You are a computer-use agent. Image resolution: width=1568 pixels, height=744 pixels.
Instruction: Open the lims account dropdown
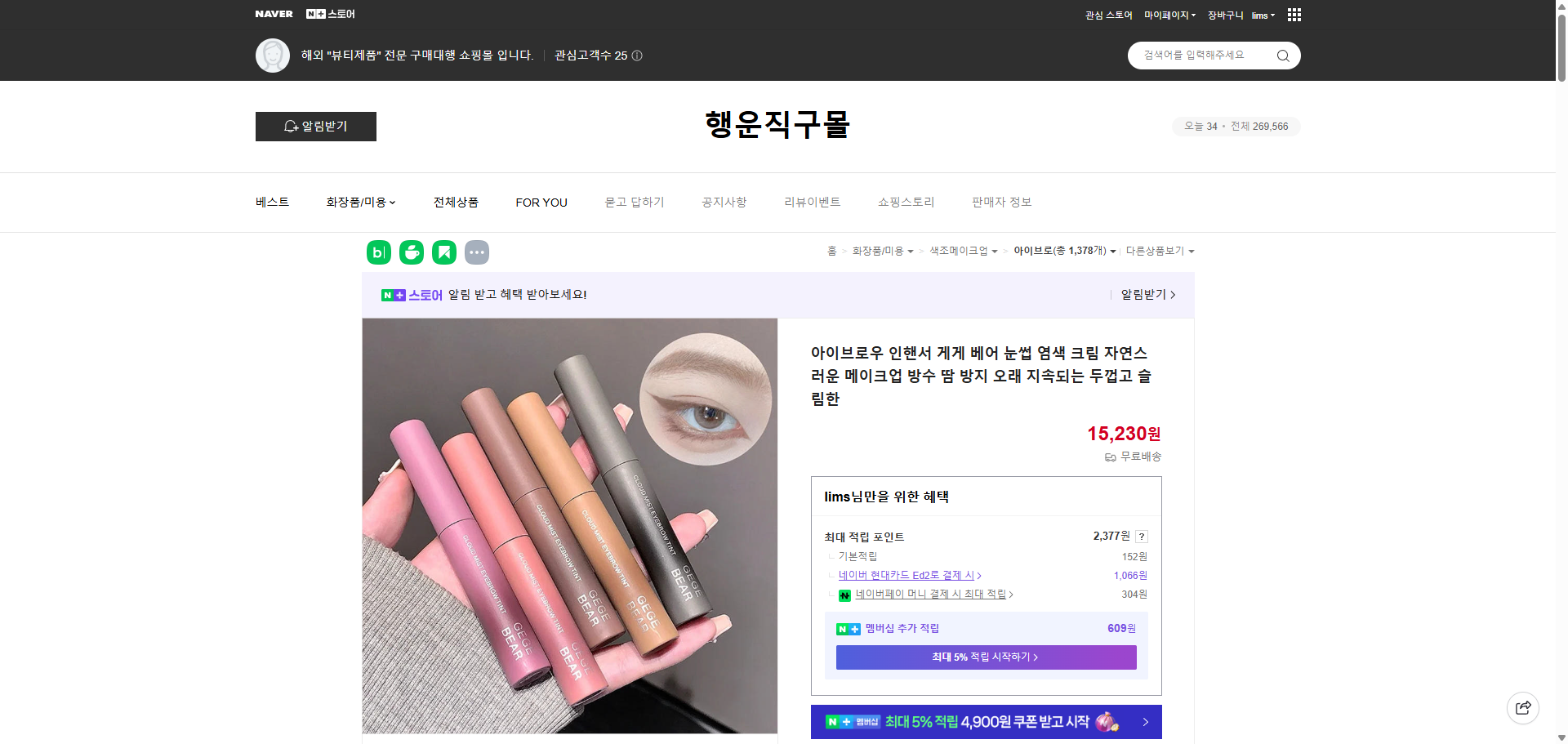[1262, 15]
